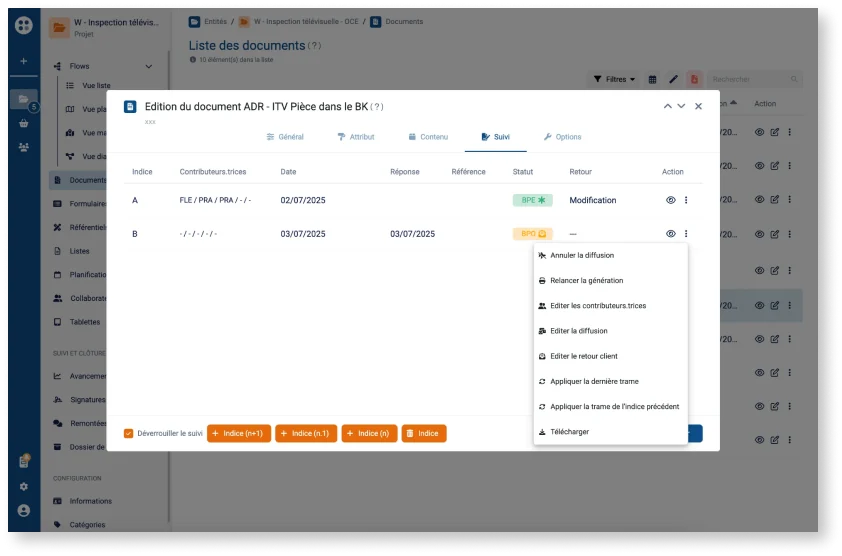Viewport: 842px width, 556px height.
Task: Choose Télécharger from the menu
Action: point(611,432)
